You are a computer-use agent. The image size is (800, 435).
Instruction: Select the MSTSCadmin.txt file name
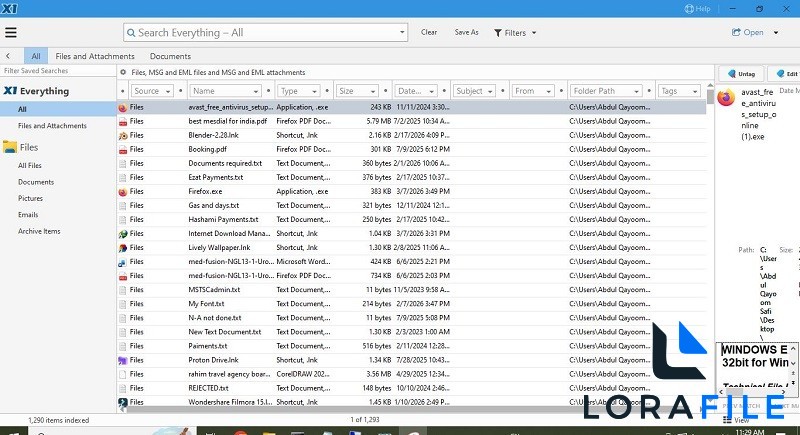click(x=214, y=290)
